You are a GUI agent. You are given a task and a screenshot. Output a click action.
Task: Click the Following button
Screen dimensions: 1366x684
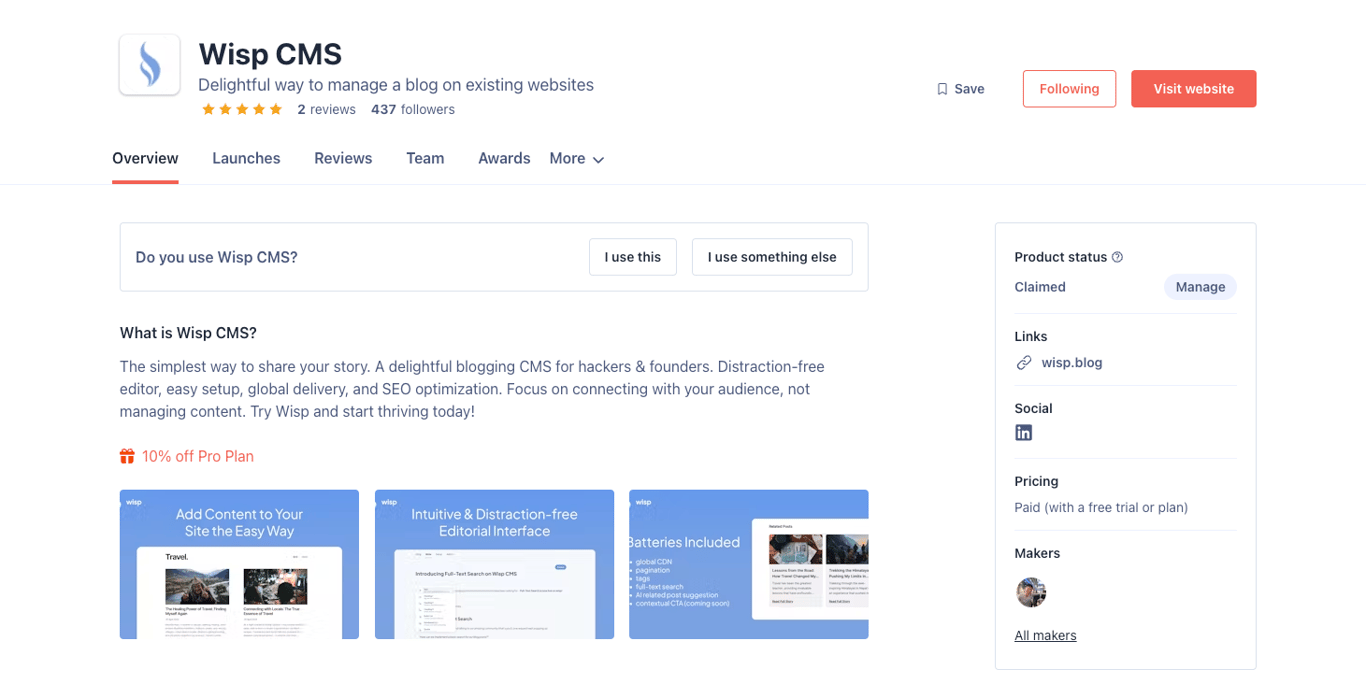pyautogui.click(x=1069, y=89)
